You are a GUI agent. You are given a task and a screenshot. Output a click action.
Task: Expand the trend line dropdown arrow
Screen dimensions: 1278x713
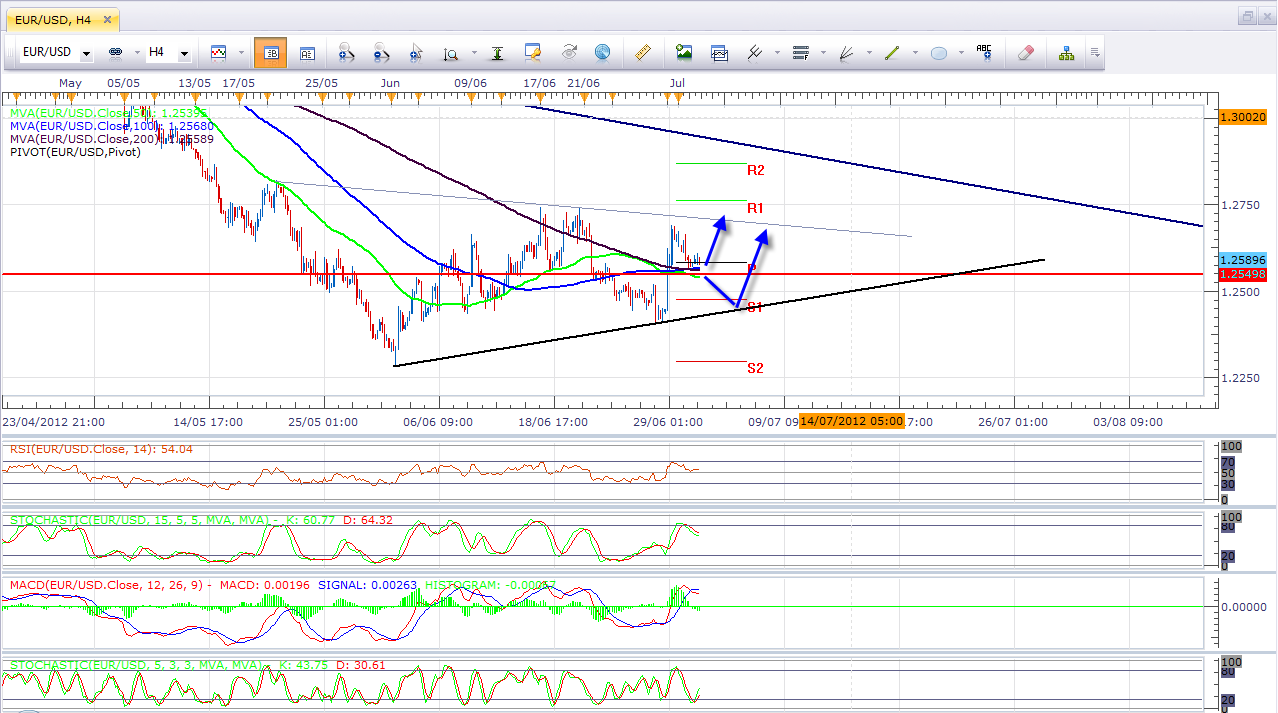914,53
